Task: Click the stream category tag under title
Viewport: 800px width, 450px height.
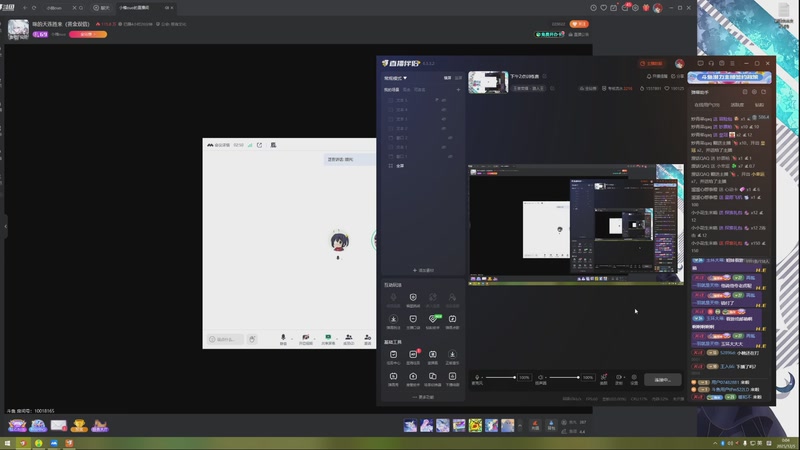Action: pos(528,88)
